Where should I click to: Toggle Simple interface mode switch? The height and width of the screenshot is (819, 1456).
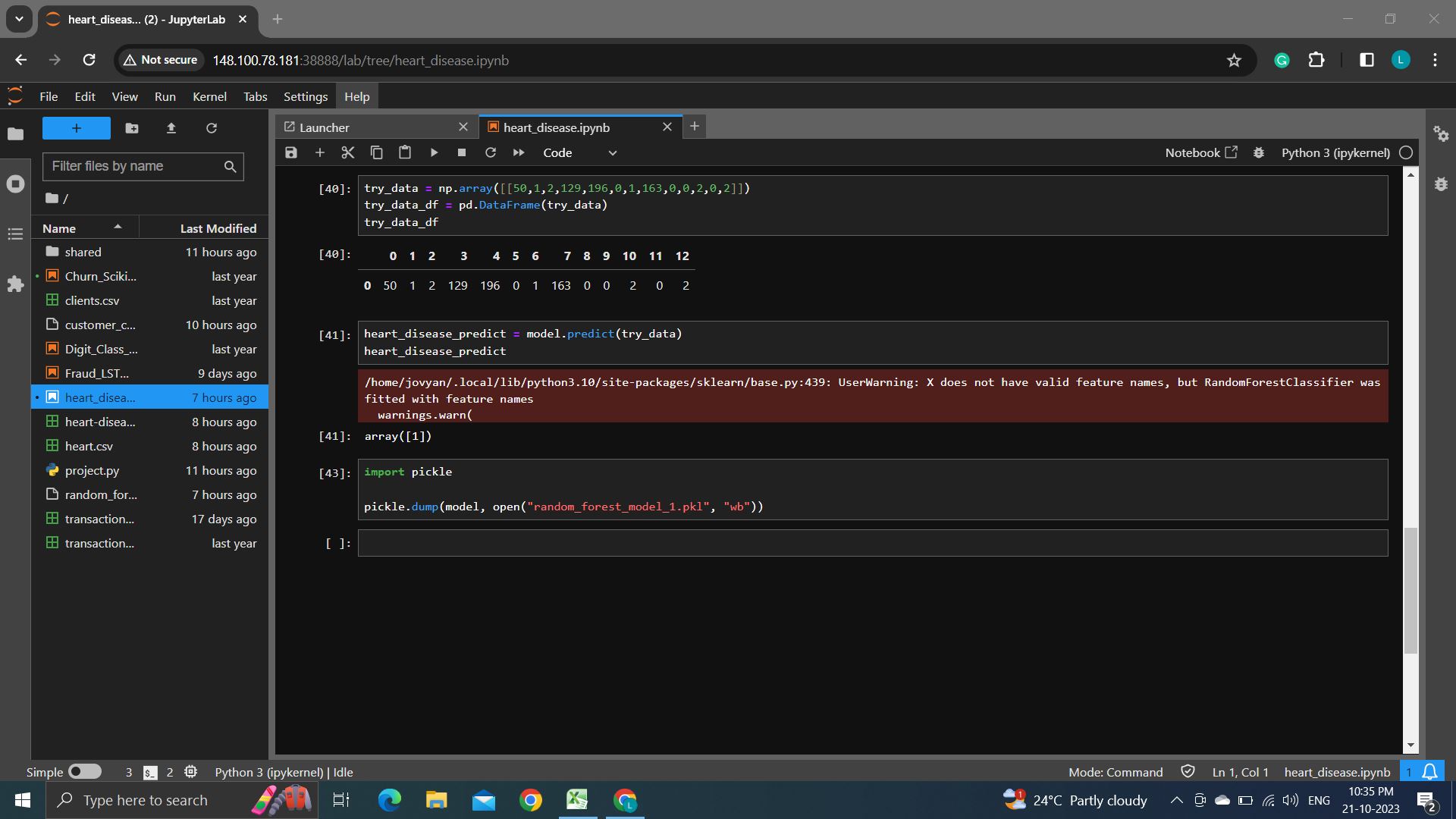click(85, 771)
